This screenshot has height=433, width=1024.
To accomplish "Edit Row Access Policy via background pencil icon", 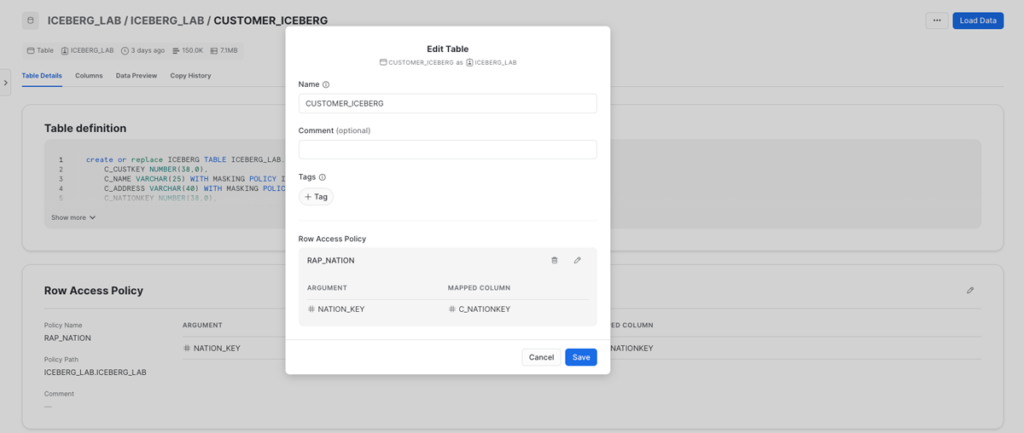I will (970, 290).
